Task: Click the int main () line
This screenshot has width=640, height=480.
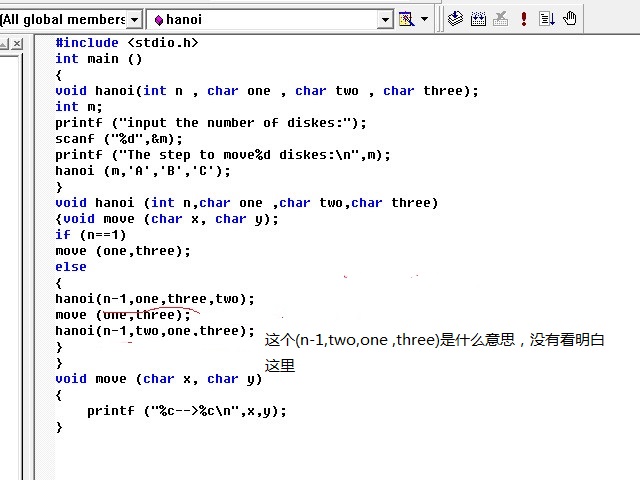Action: point(98,59)
